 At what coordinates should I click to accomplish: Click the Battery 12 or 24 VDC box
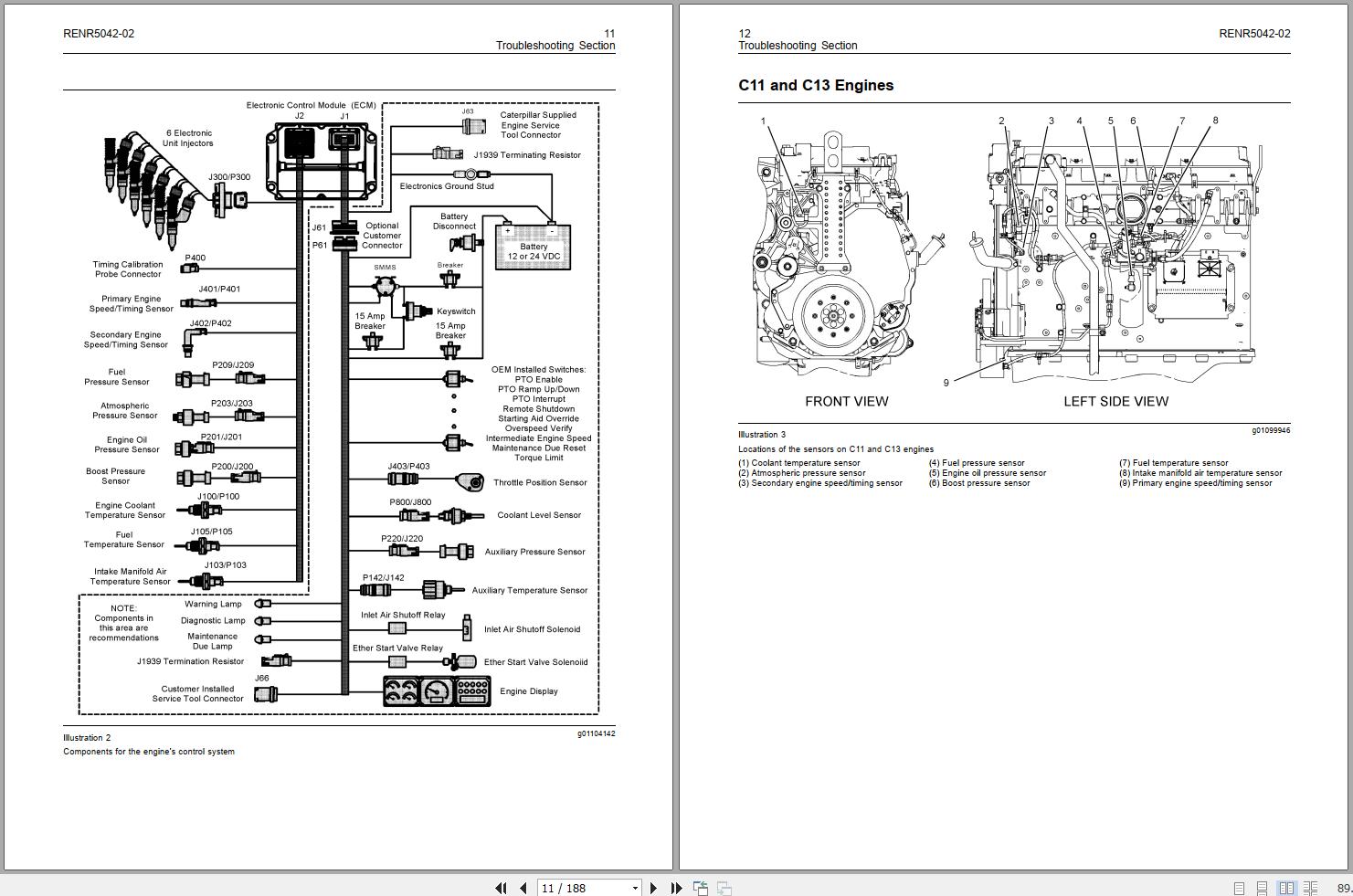[533, 248]
